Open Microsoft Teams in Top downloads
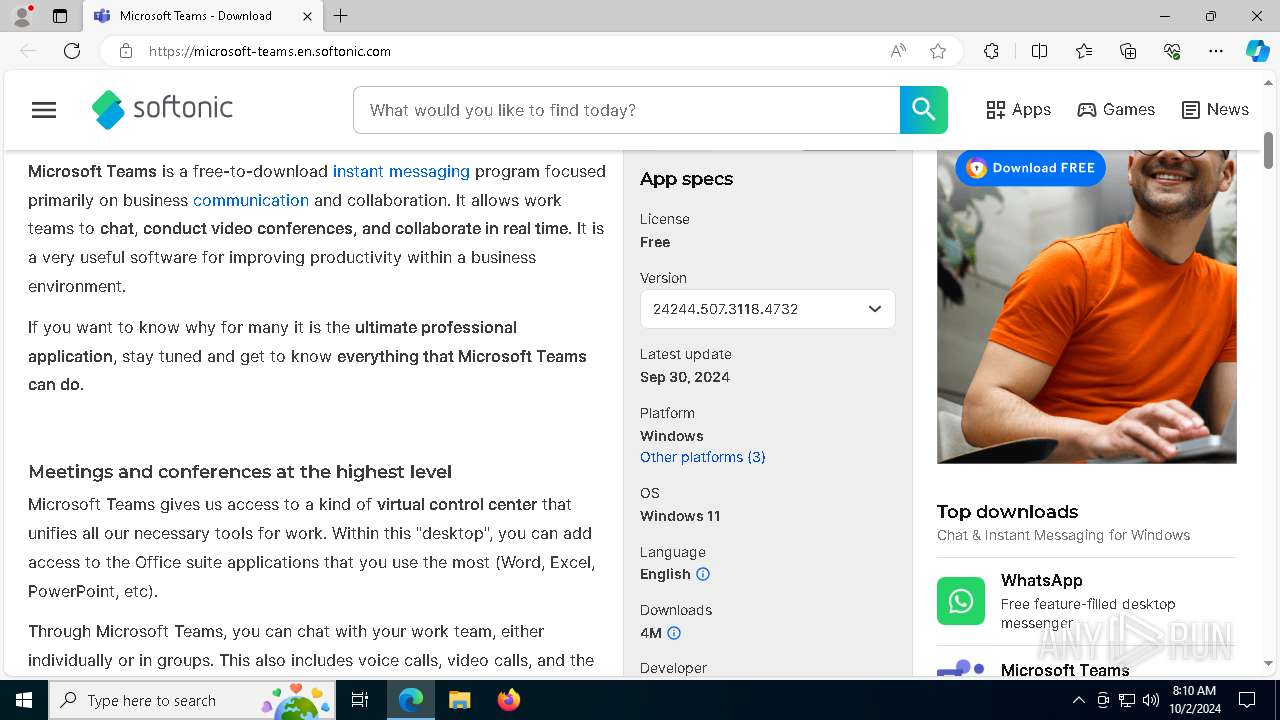Image resolution: width=1280 pixels, height=720 pixels. click(1066, 670)
